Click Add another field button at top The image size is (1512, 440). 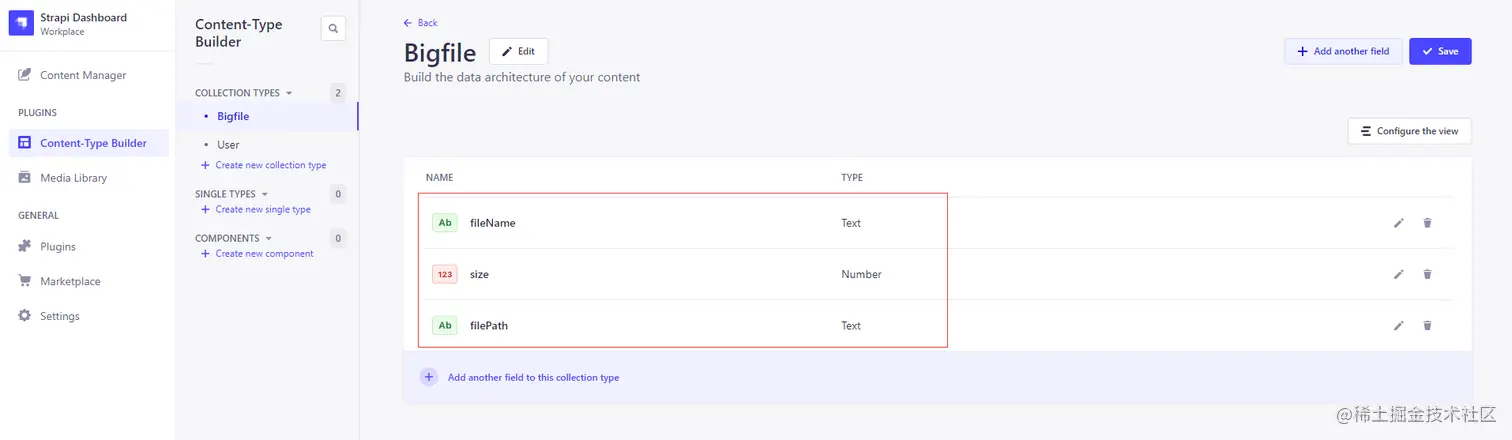1343,51
